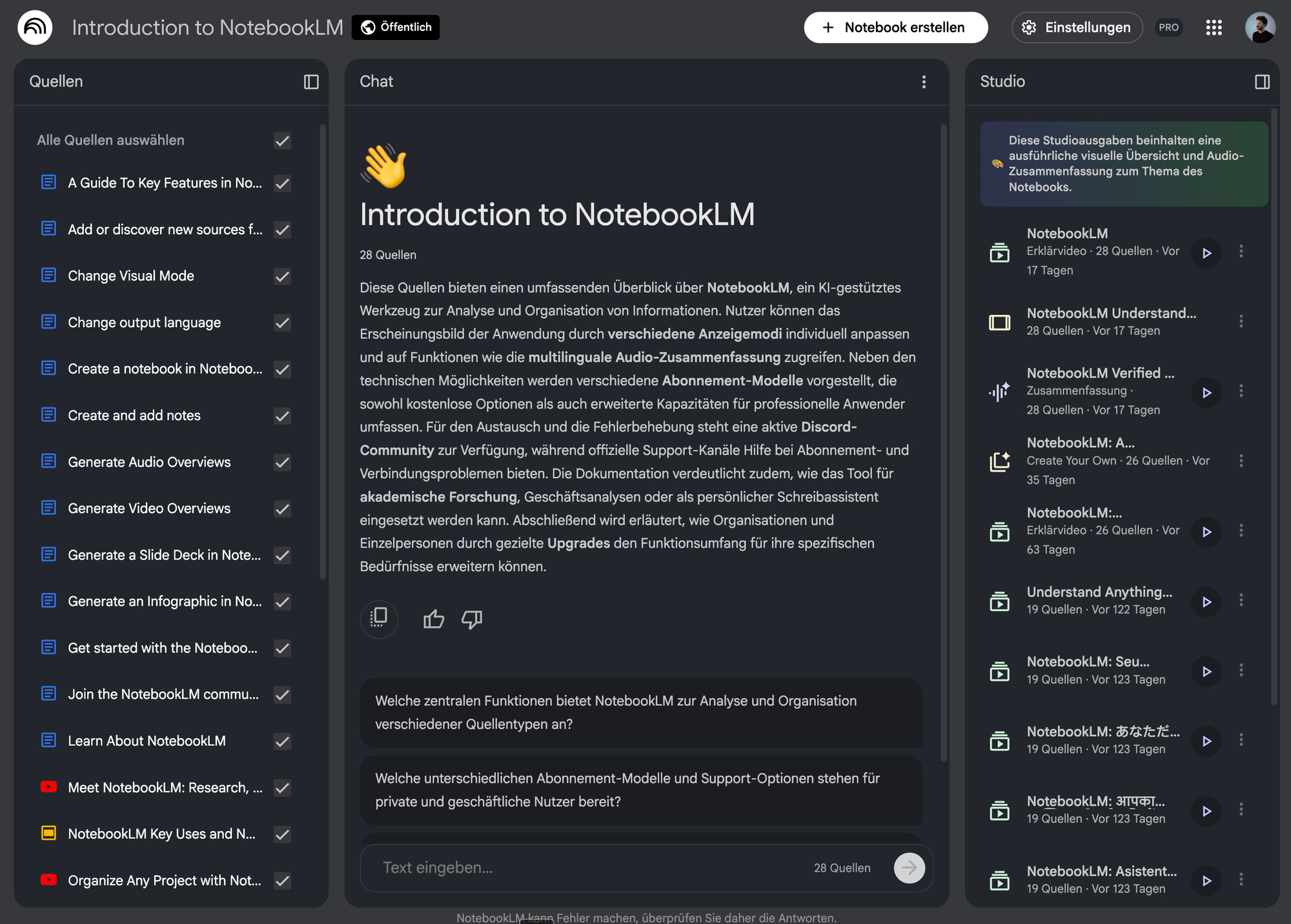The width and height of the screenshot is (1291, 924).
Task: Open the 'Learn About NotebookLM' source
Action: [x=147, y=741]
